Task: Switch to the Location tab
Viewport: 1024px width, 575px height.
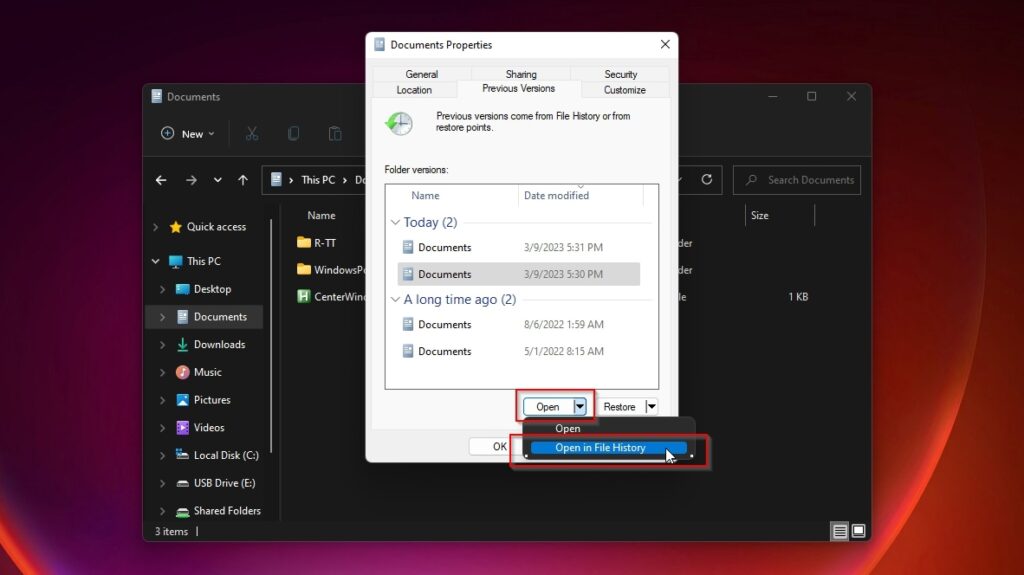Action: tap(414, 90)
